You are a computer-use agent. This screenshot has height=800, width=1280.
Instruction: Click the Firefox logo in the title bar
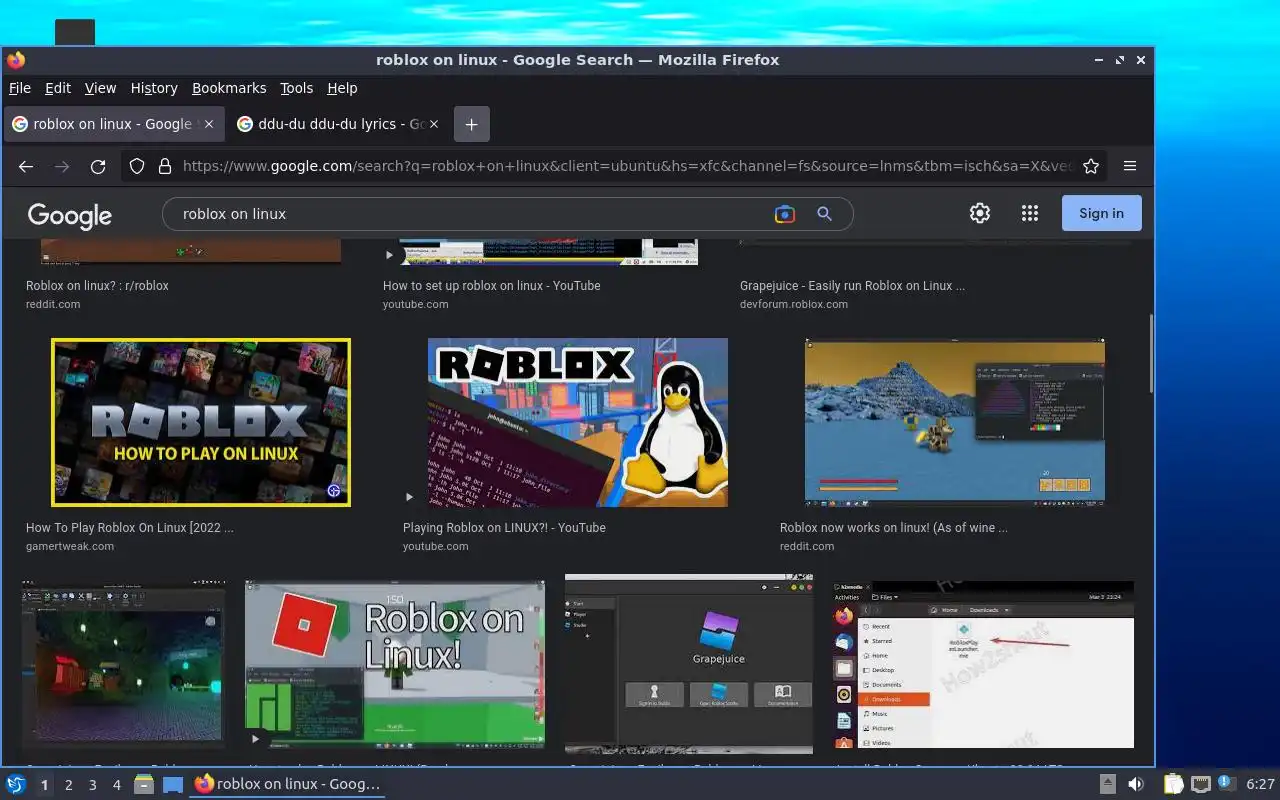tap(16, 60)
